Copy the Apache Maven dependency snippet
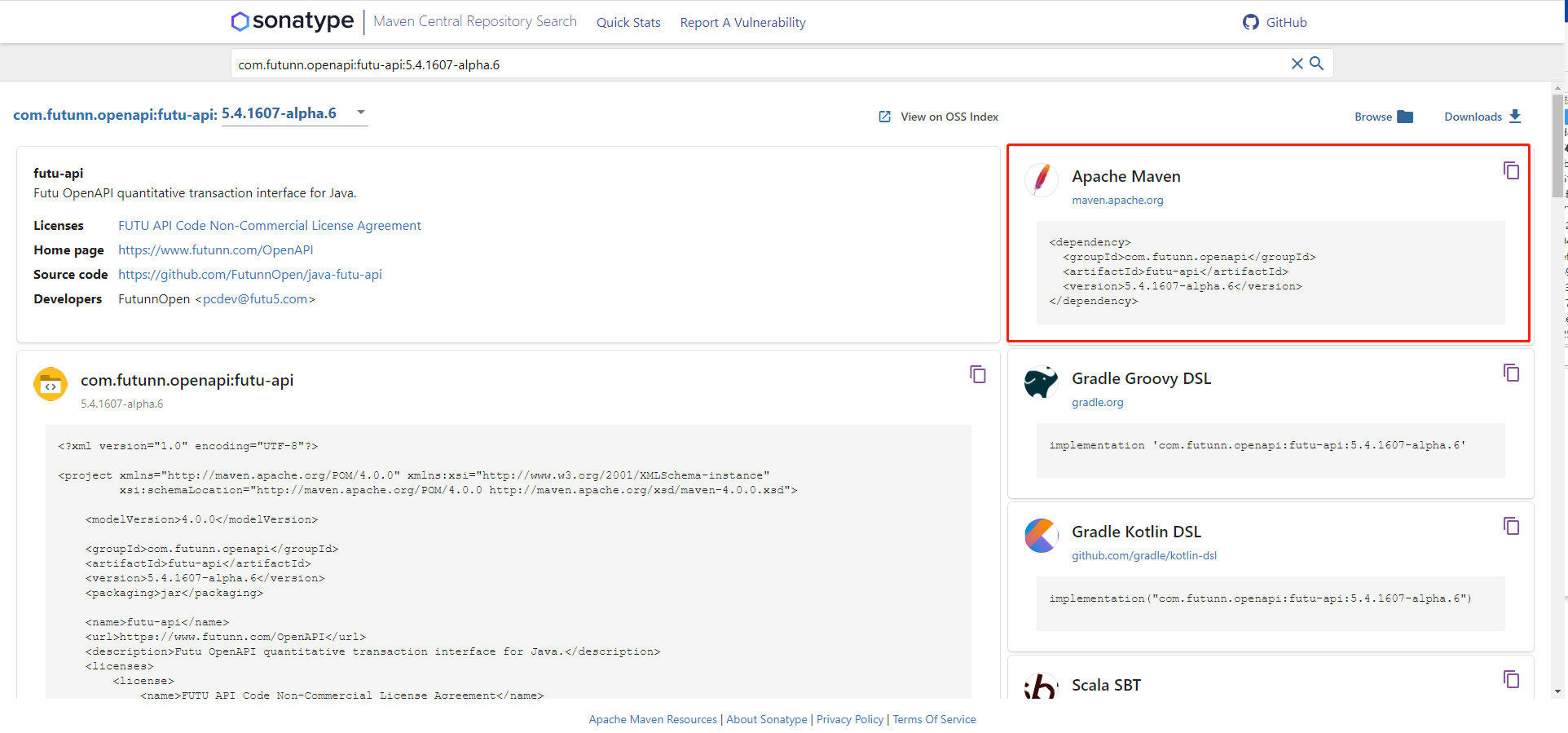Image resolution: width=1568 pixels, height=733 pixels. pyautogui.click(x=1511, y=170)
